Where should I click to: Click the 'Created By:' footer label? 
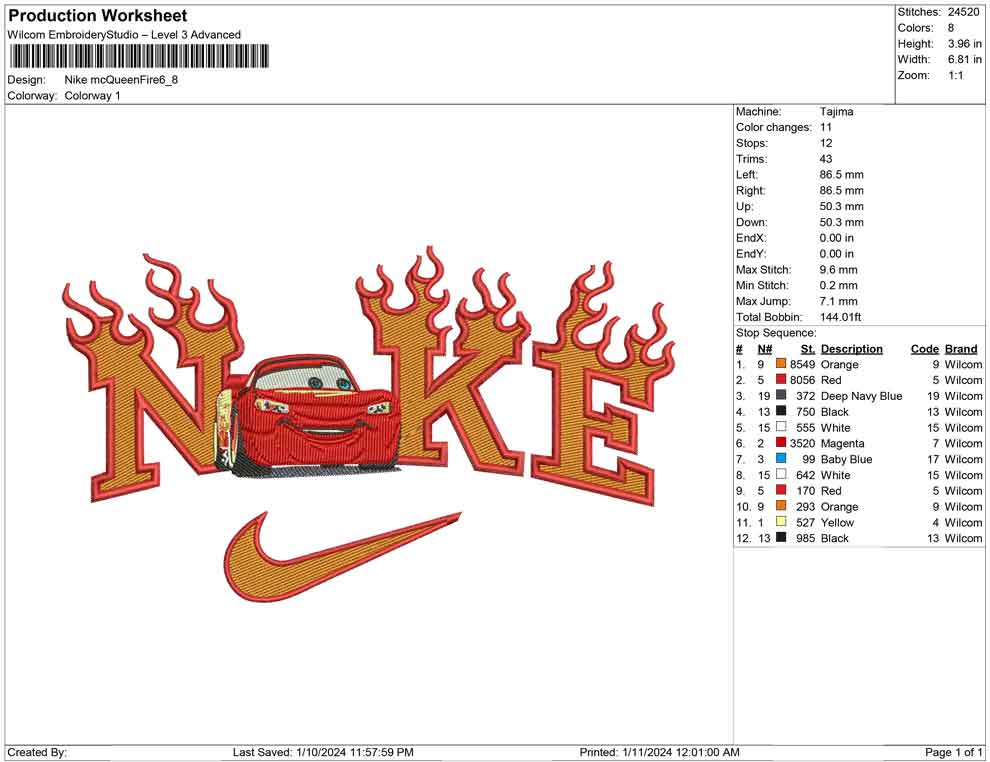click(37, 752)
